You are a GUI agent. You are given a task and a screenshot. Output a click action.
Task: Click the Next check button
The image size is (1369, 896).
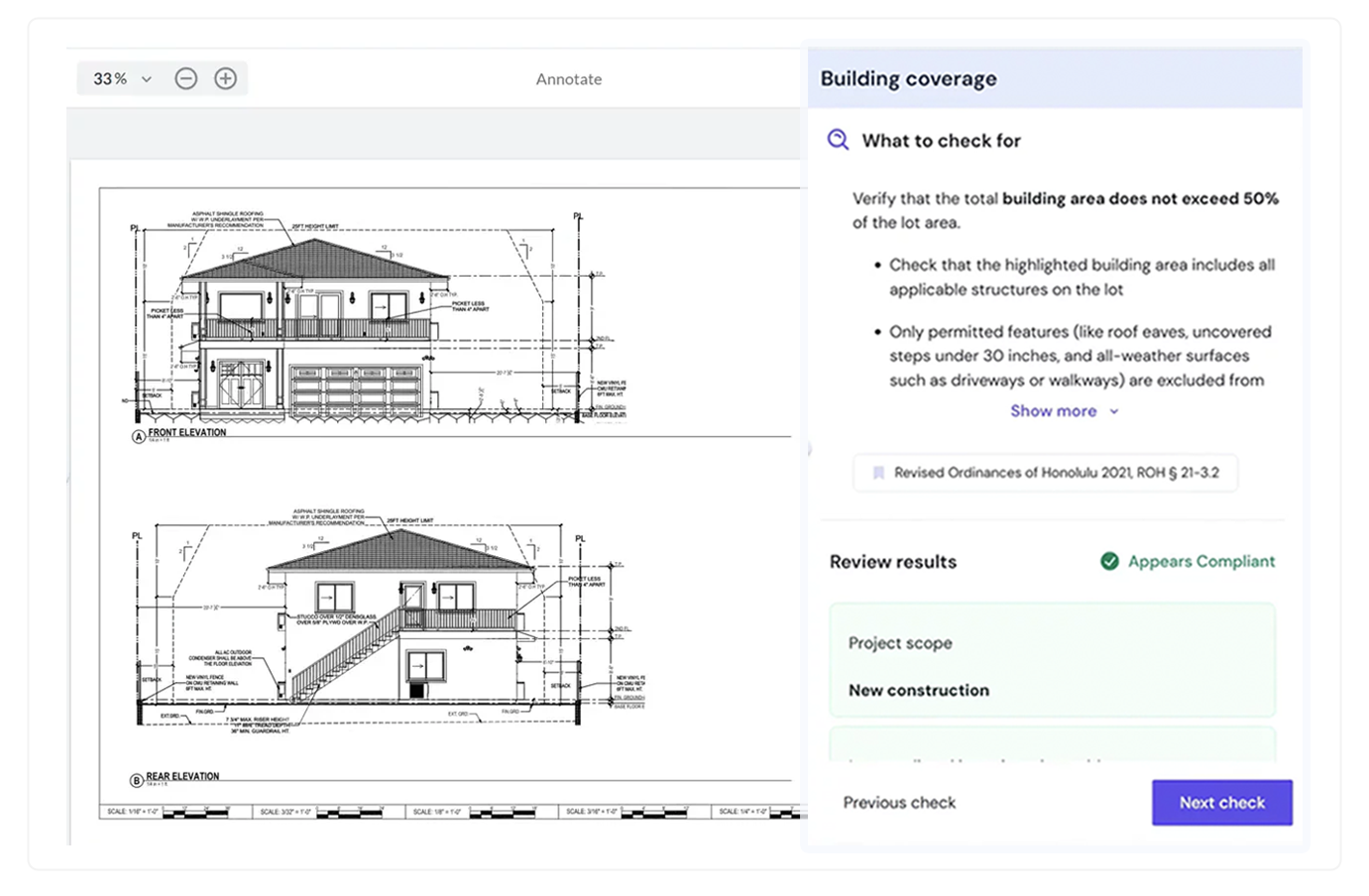pyautogui.click(x=1221, y=802)
